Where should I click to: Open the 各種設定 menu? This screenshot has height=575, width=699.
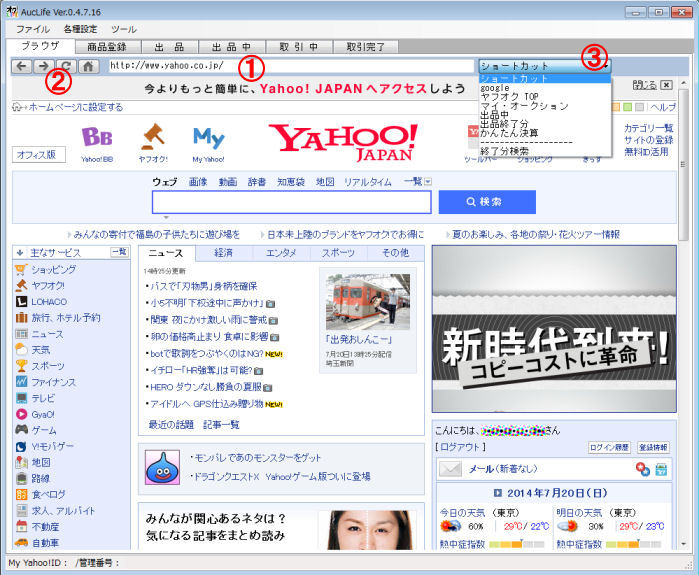click(80, 29)
